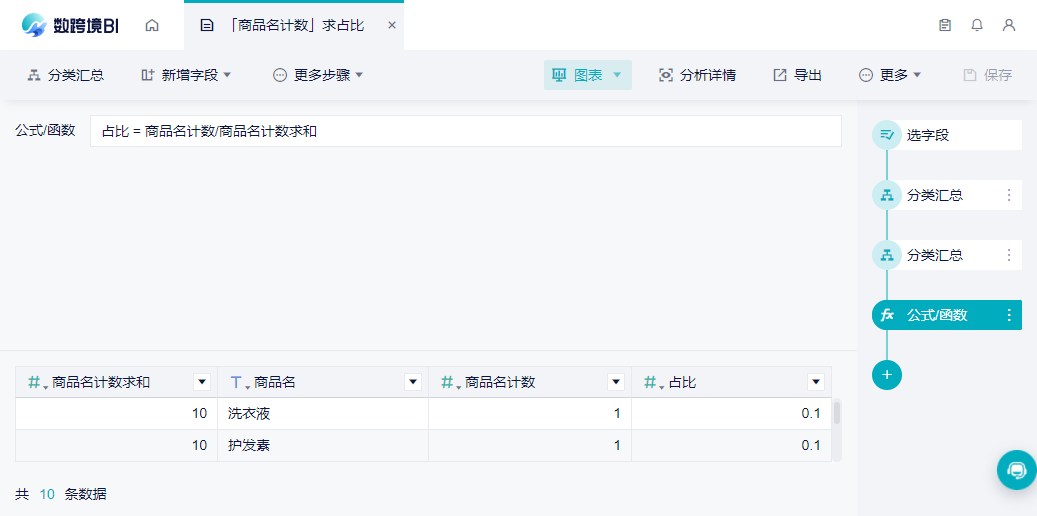Click 分类汇总 in the toolbar
Screen dimensions: 1037x516
pos(65,75)
